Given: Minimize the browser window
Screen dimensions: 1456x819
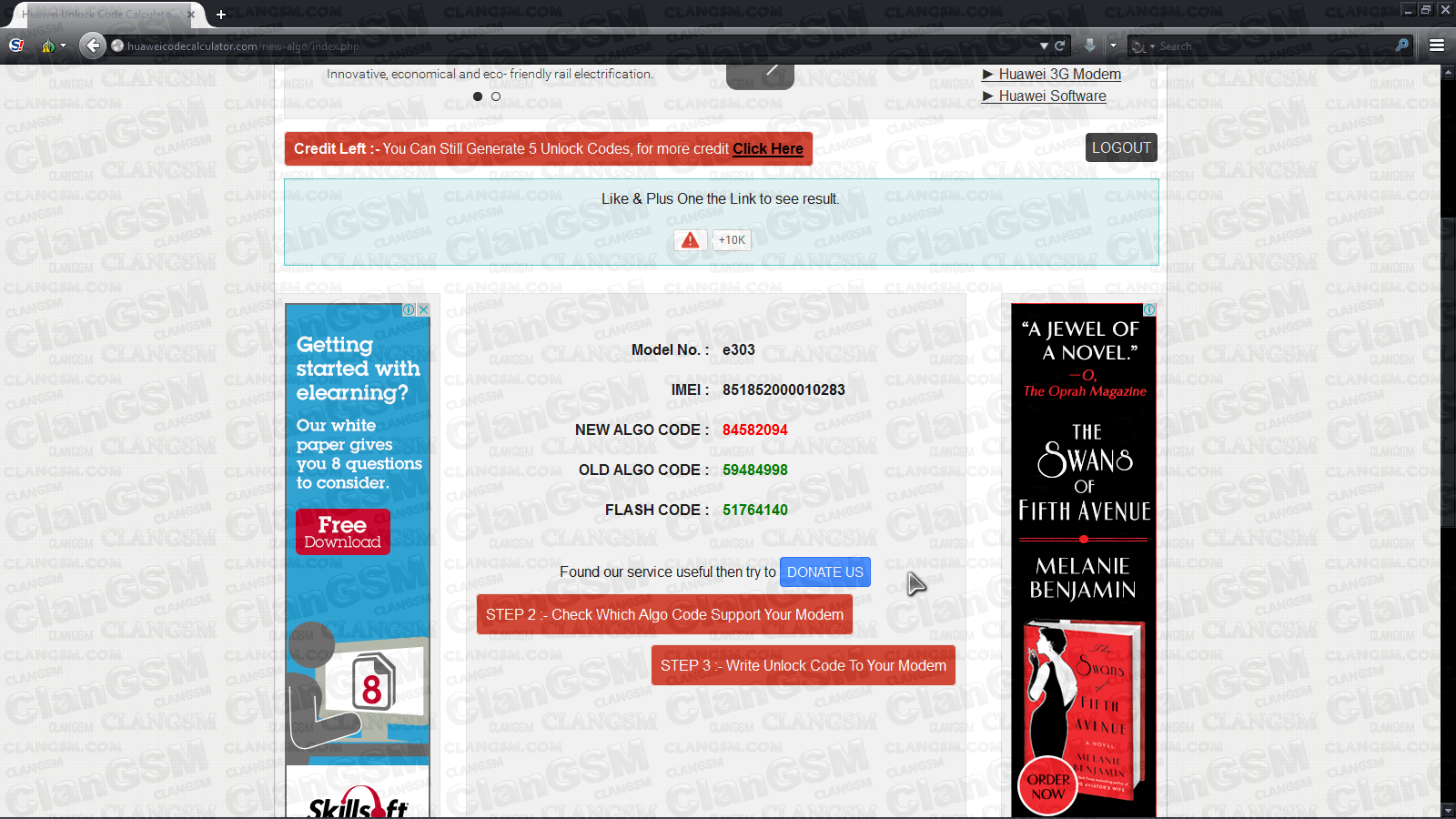Looking at the screenshot, I should tap(1409, 10).
